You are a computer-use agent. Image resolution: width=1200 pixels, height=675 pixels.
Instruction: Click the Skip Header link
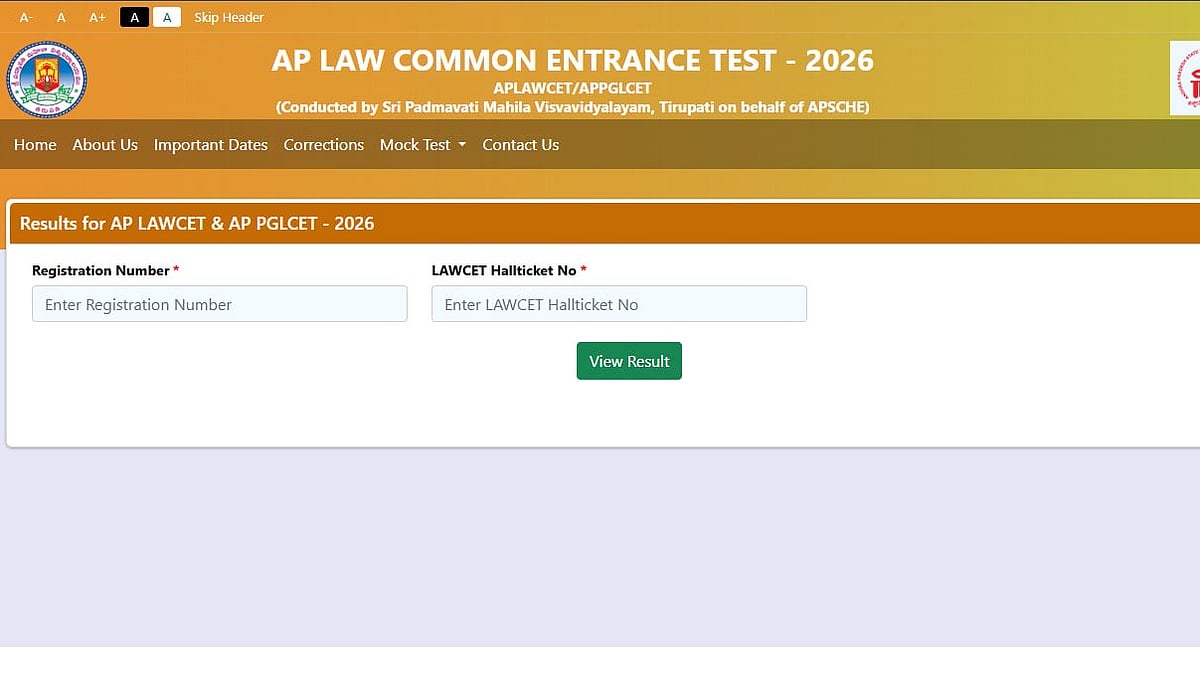pos(229,17)
